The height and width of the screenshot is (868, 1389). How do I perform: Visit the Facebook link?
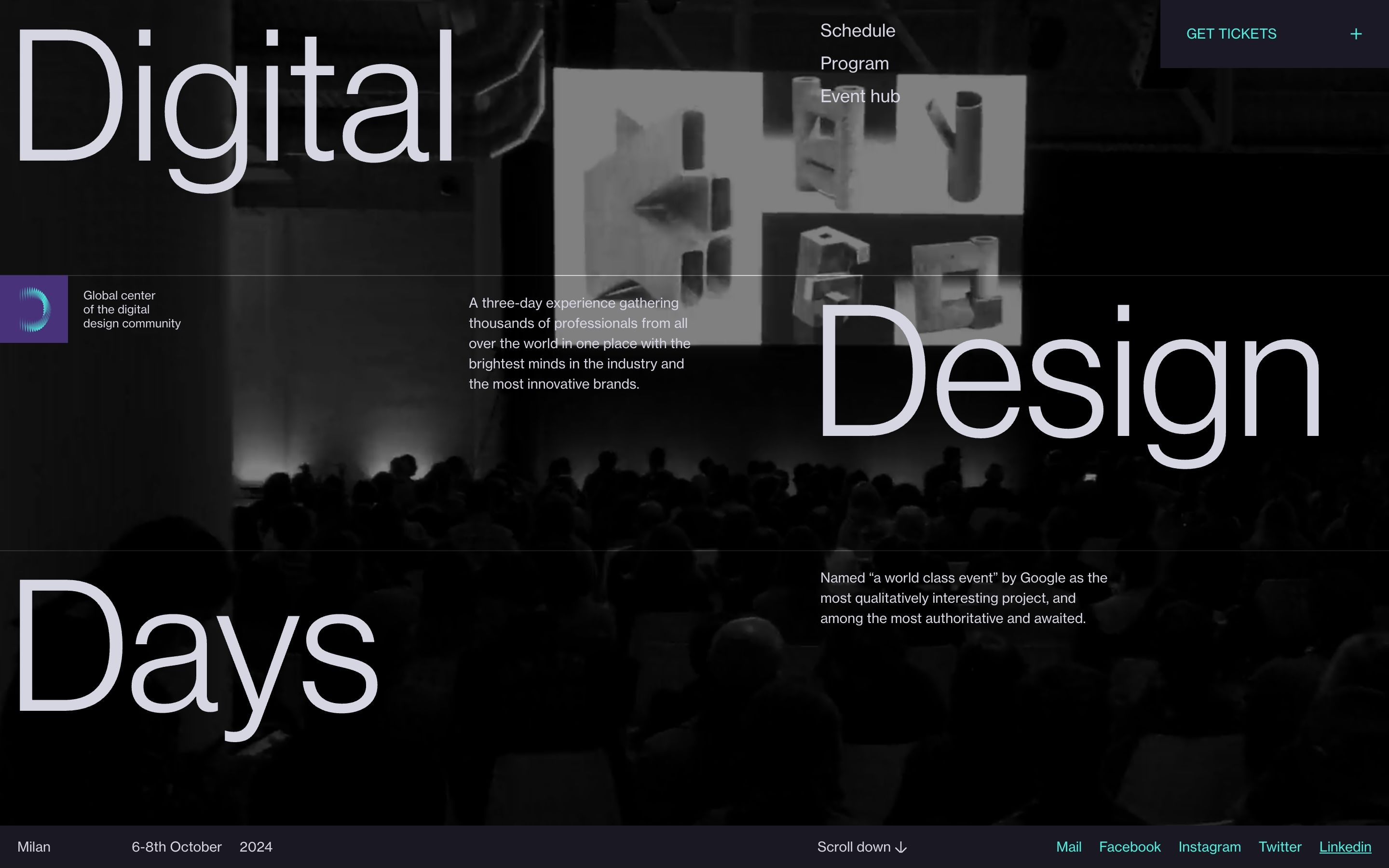coord(1129,847)
